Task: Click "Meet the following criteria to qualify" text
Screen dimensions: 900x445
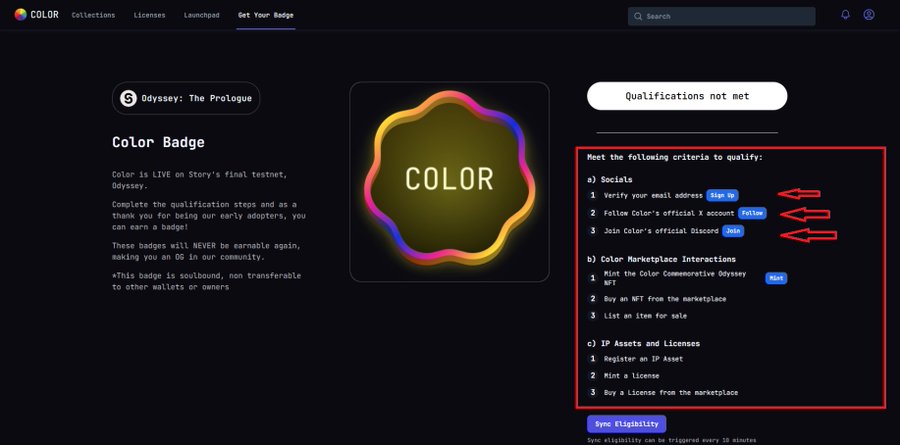Action: coord(675,157)
